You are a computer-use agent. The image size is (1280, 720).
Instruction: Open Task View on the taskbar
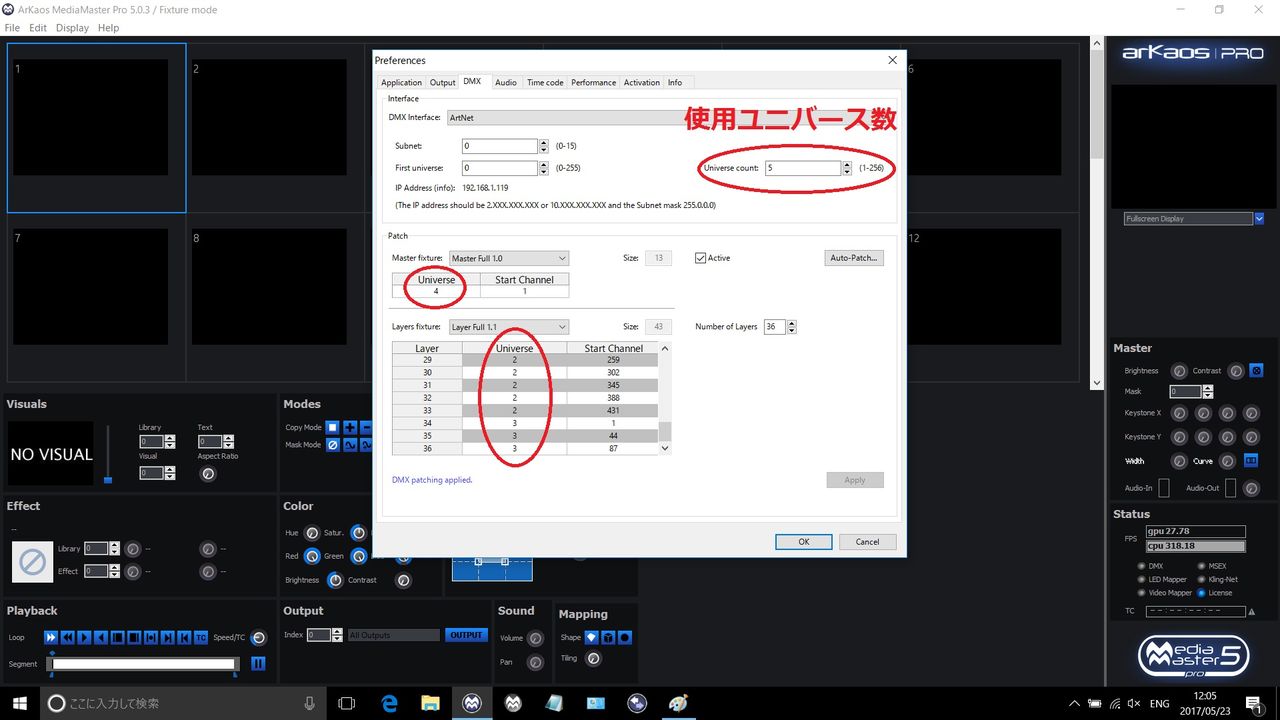coord(346,703)
